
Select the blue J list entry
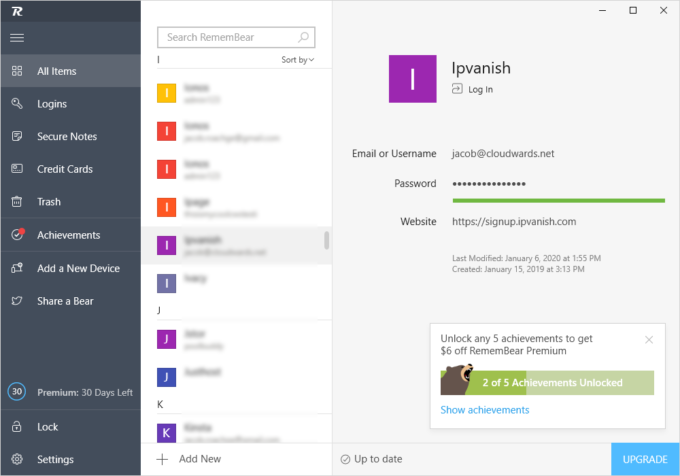tap(237, 377)
